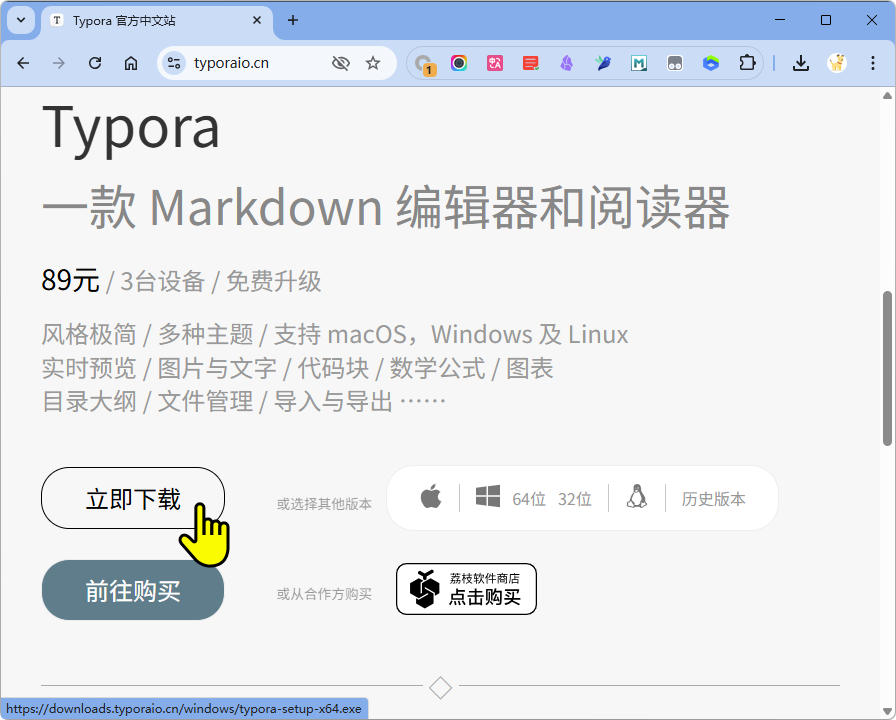The height and width of the screenshot is (720, 896).
Task: Go to the browser home page
Action: pos(131,63)
